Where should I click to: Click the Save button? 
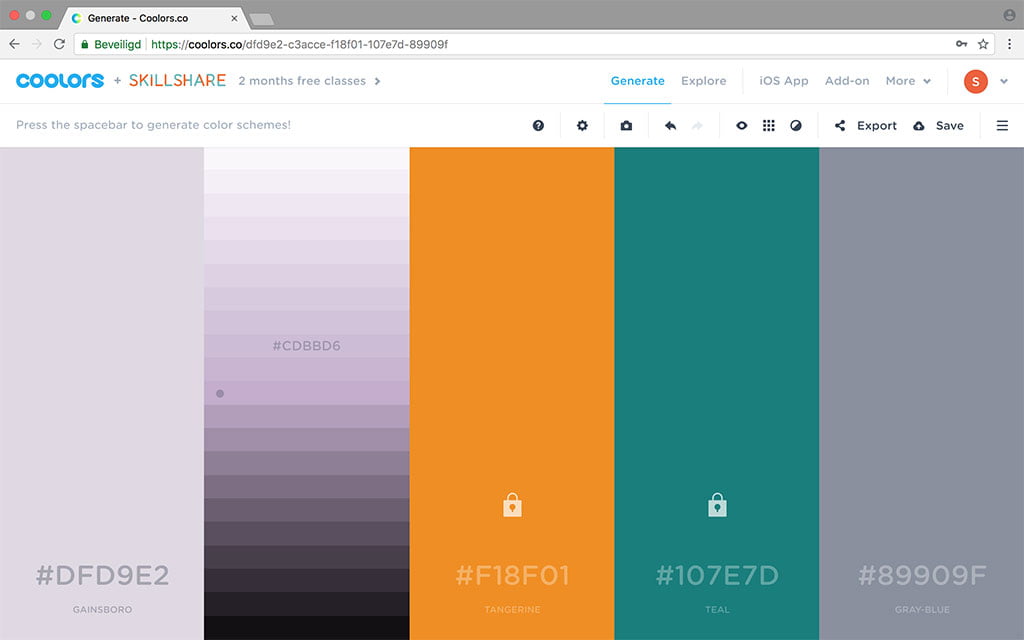coord(939,126)
